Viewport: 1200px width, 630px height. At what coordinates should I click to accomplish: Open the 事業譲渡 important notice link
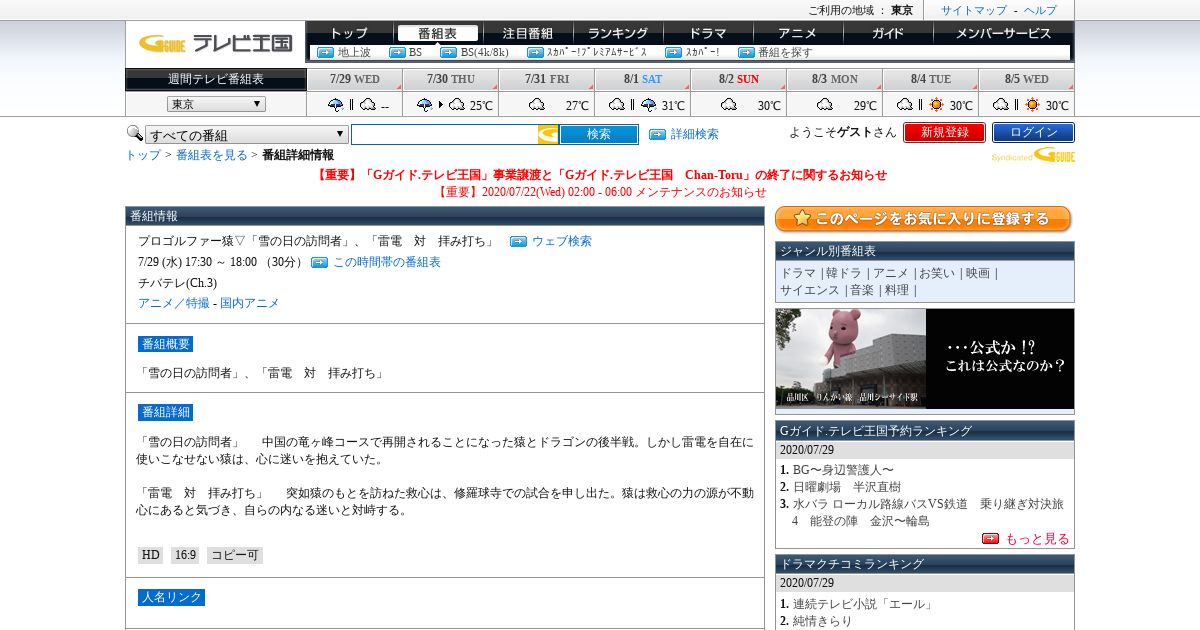point(602,174)
